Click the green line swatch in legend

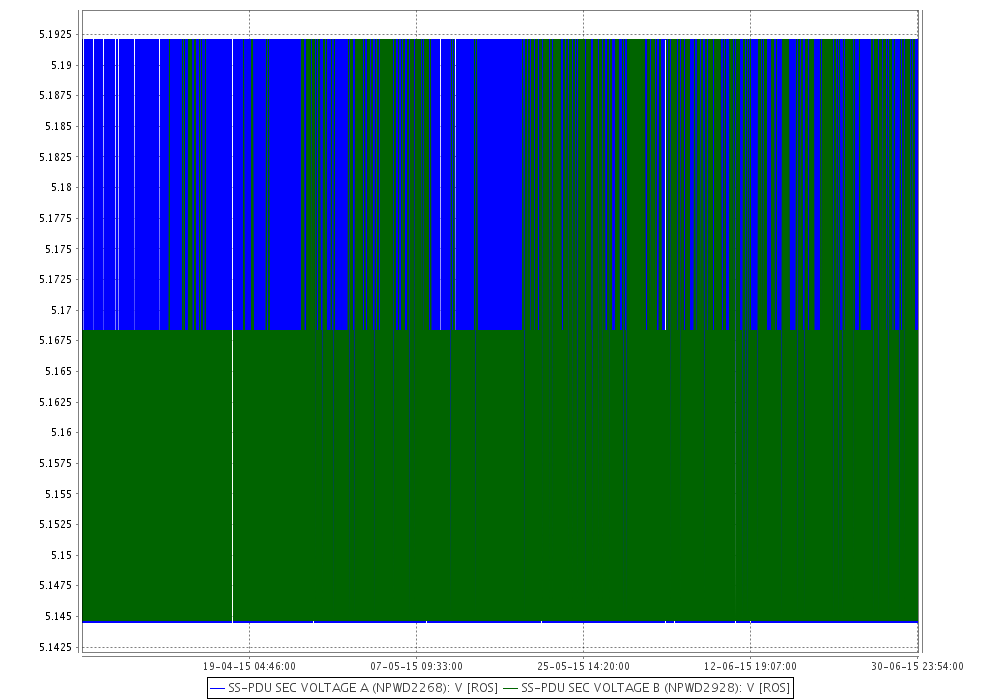coord(510,689)
